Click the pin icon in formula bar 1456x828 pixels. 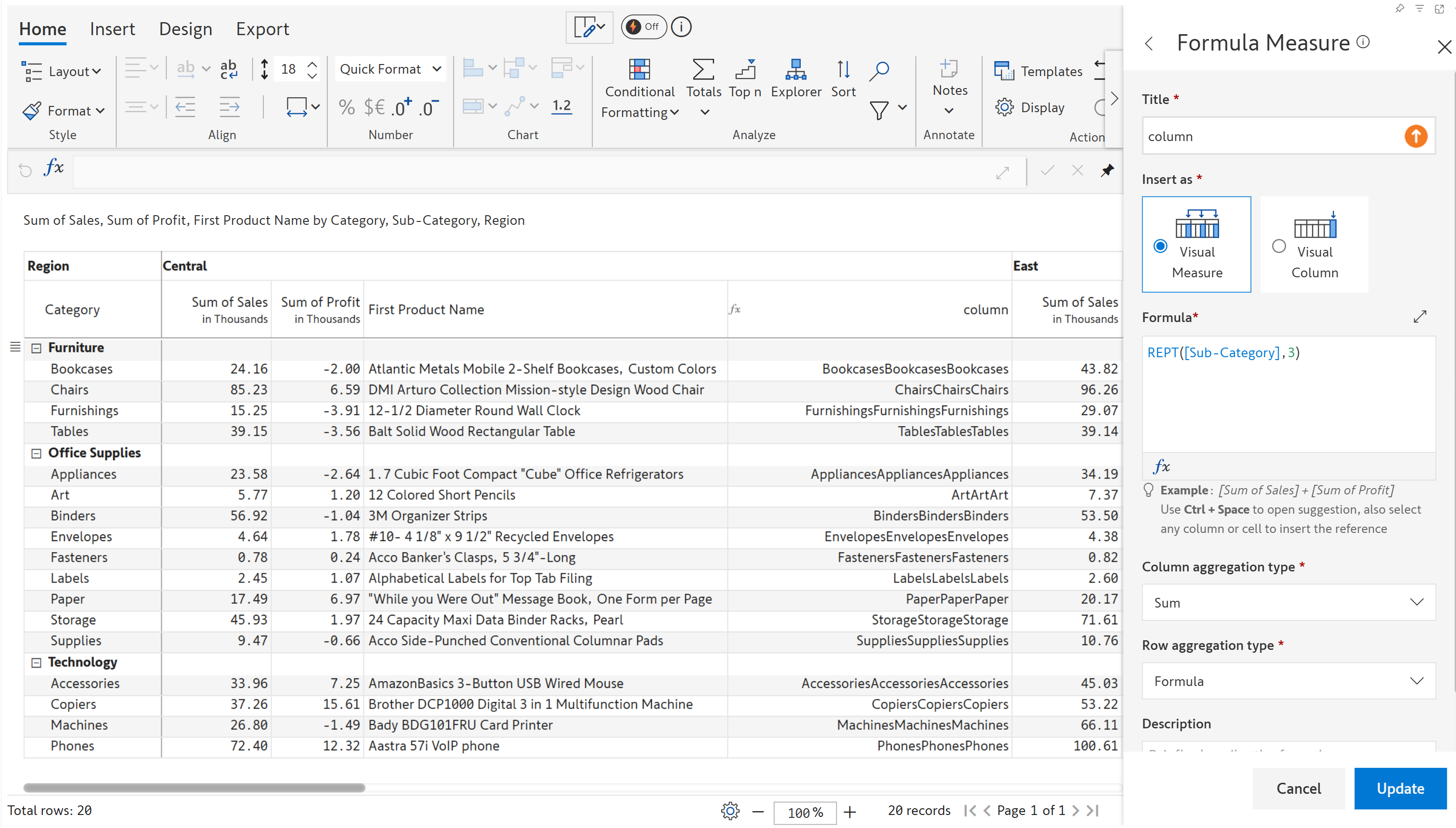tap(1107, 170)
